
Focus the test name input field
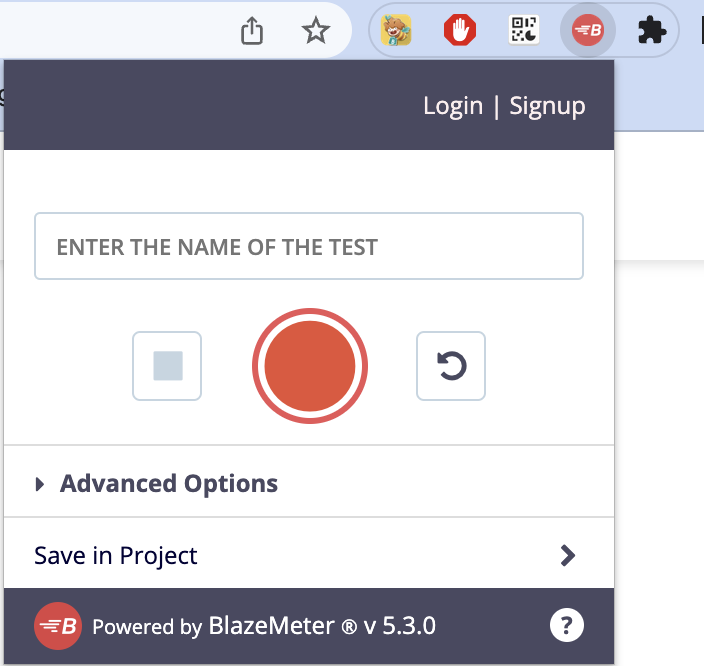pyautogui.click(x=309, y=246)
